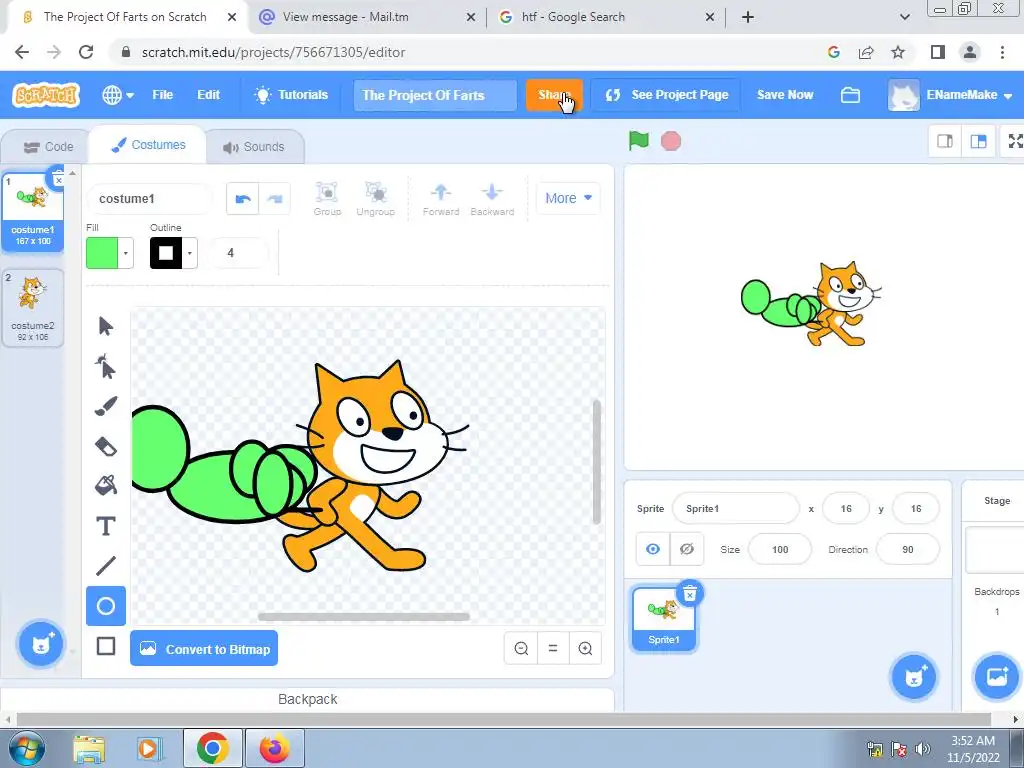
Task: Click the Ungroup objects icon
Action: [376, 199]
